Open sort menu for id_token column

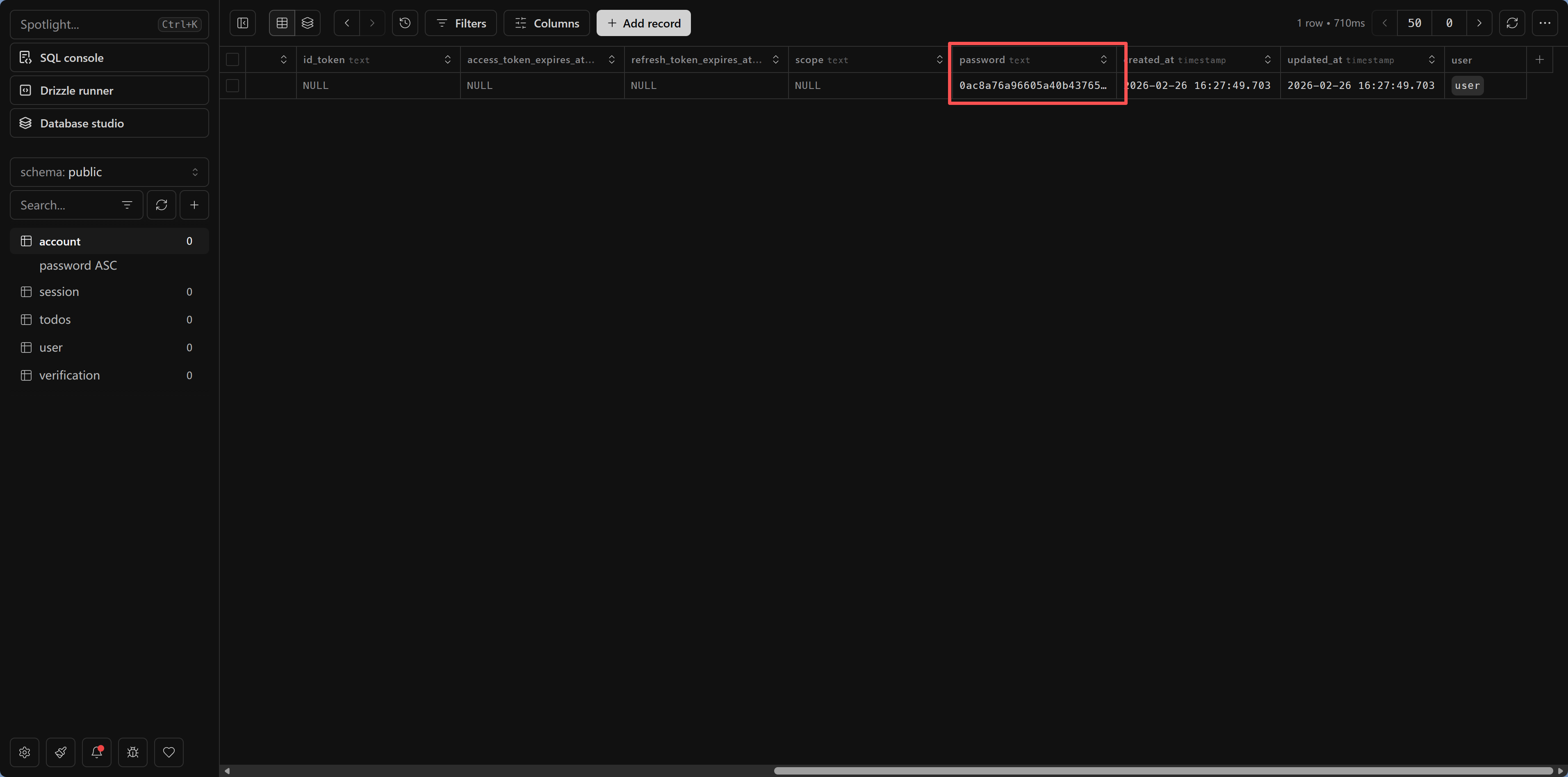(447, 60)
